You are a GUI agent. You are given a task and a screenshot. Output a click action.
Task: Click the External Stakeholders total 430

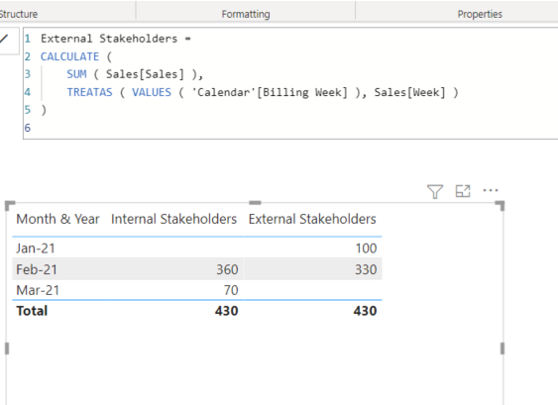coord(365,311)
